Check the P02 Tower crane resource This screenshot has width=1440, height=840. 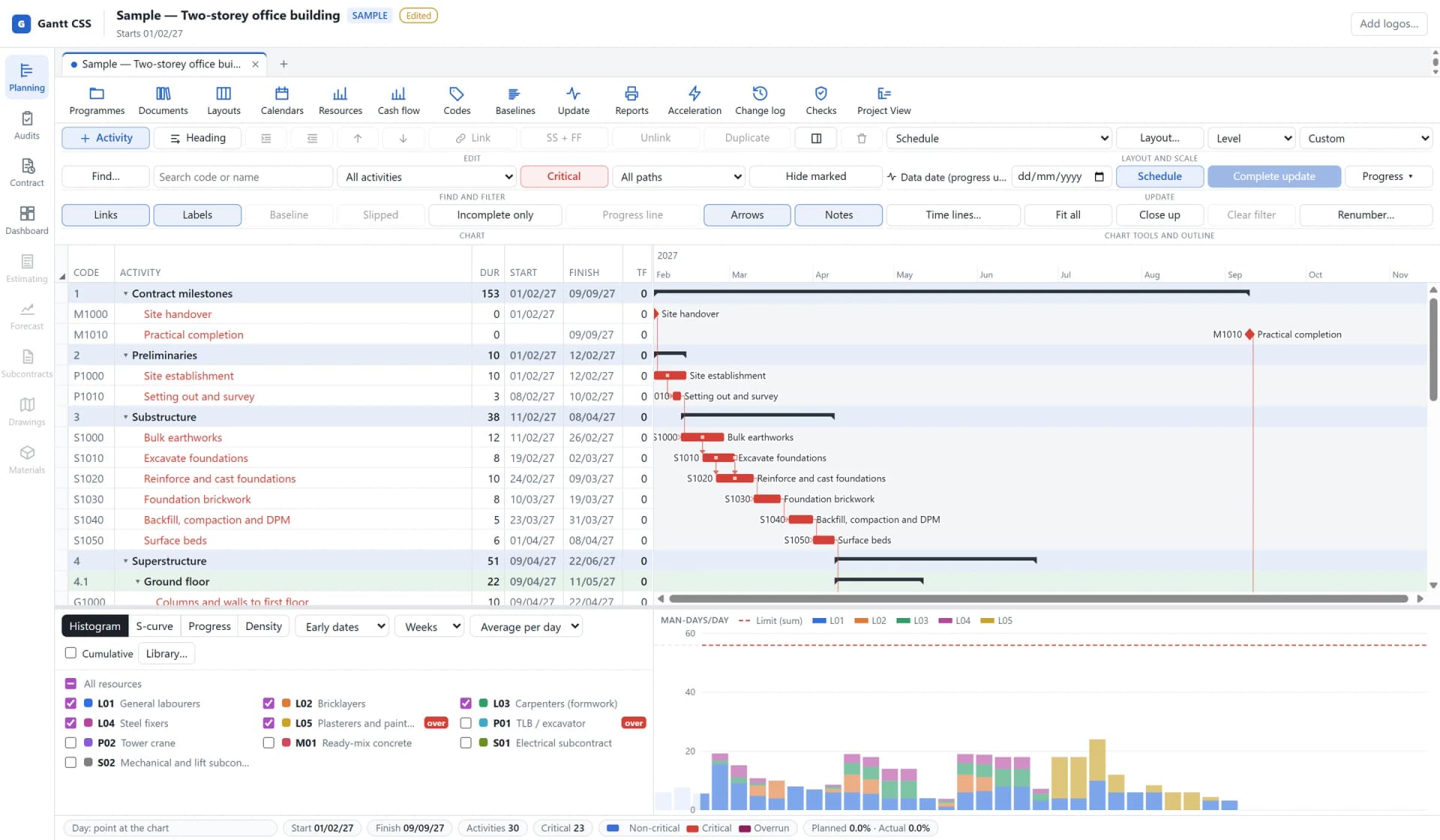(x=70, y=742)
